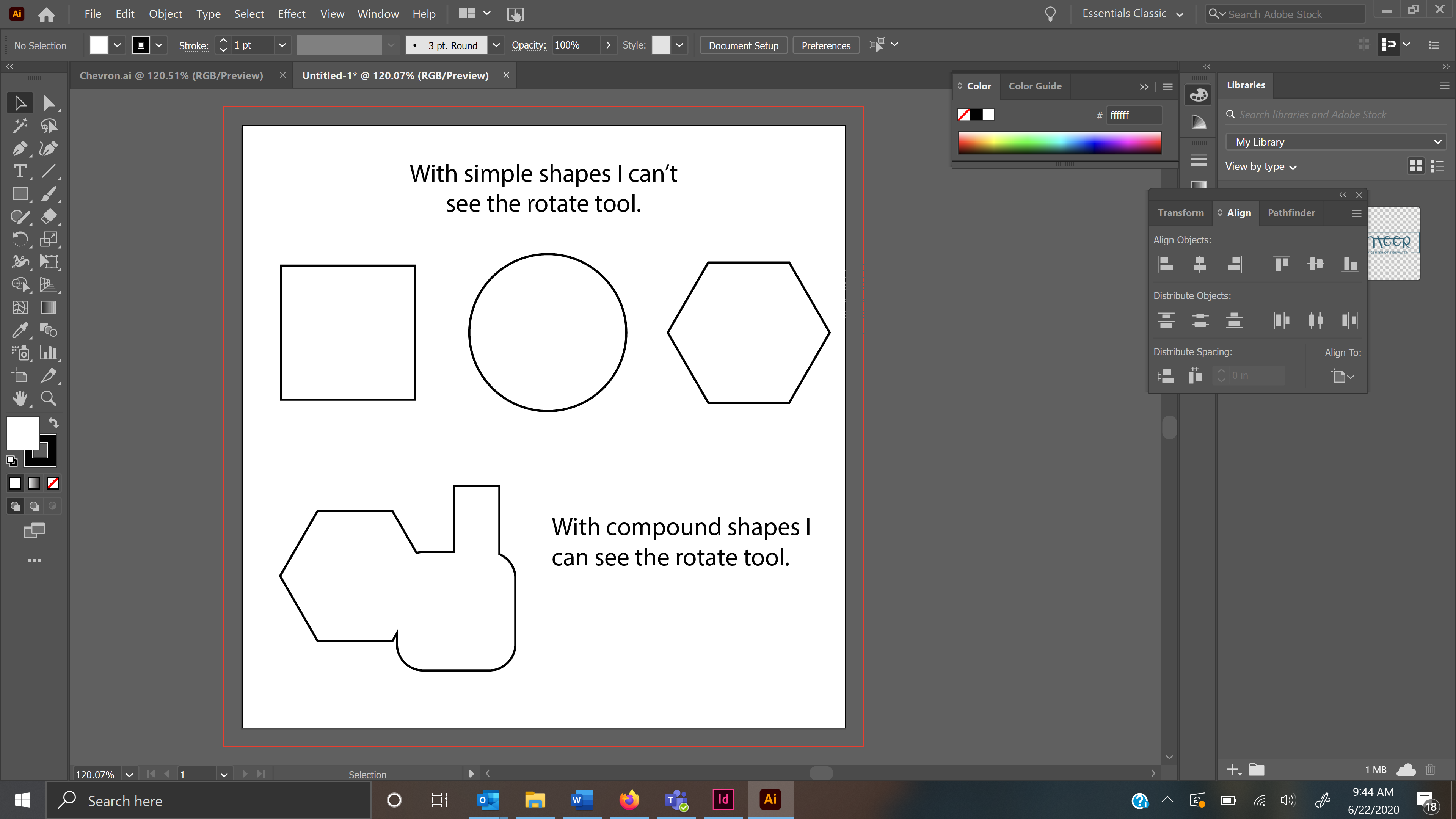Expand the stroke weight dropdown
The height and width of the screenshot is (819, 1456).
(x=282, y=45)
